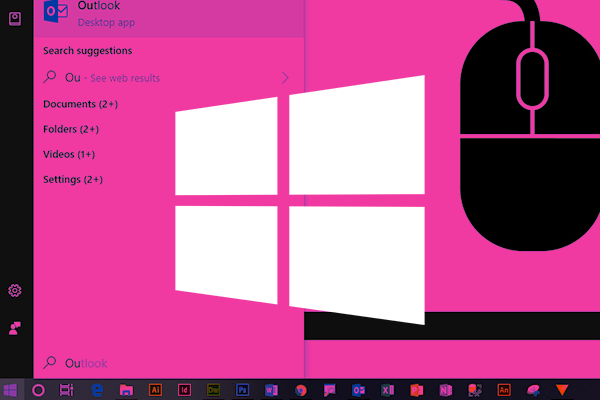Open the pink brain-shaped app on taskbar
Screen dimensions: 600x400
[533, 390]
